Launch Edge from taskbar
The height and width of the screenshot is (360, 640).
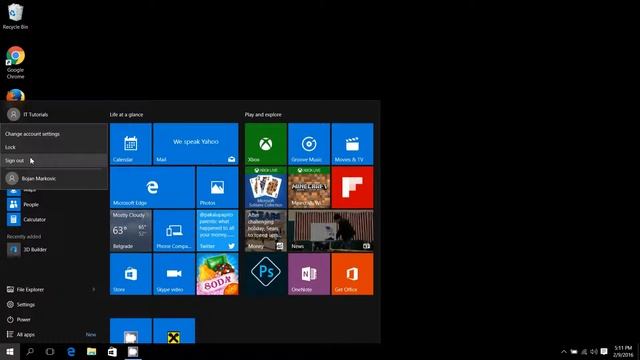click(x=71, y=351)
